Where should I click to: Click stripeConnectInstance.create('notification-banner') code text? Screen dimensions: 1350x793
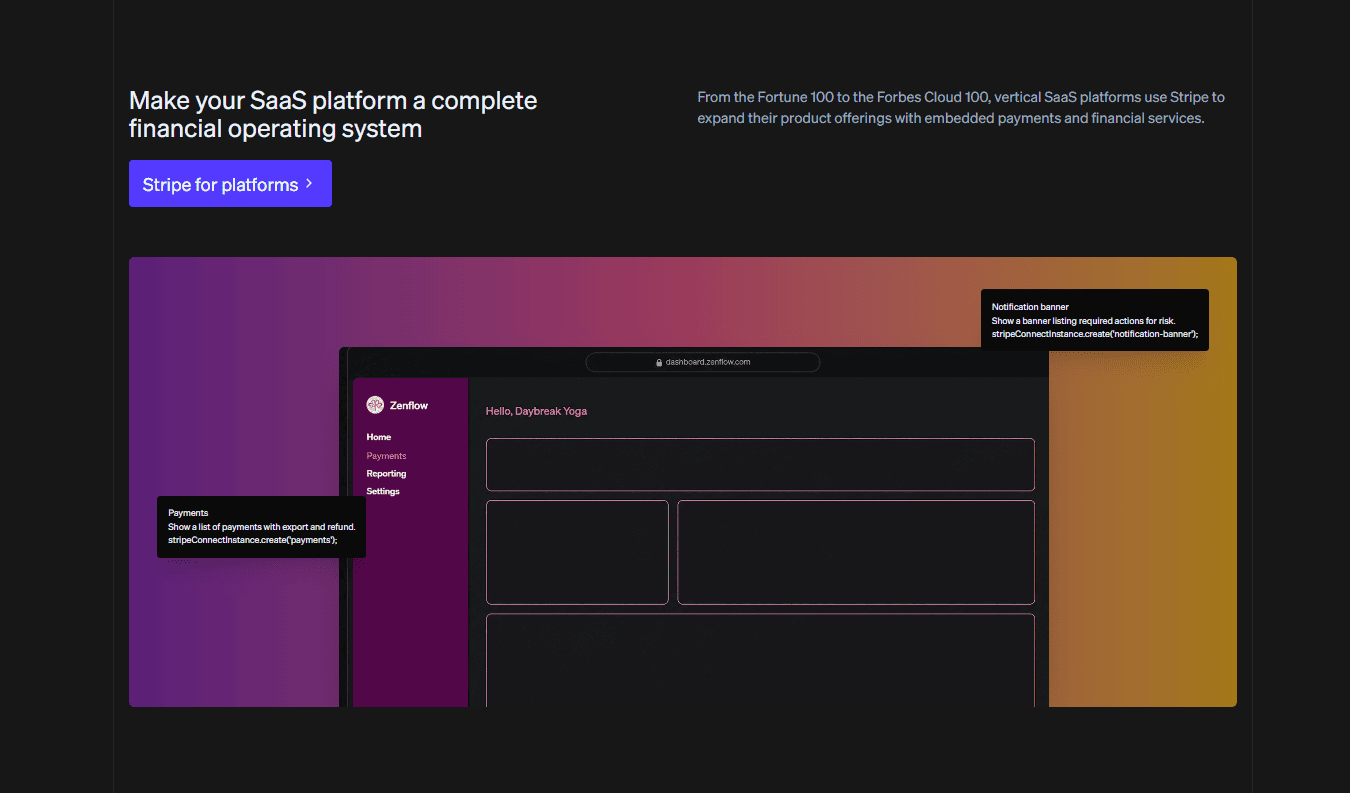click(x=1095, y=334)
